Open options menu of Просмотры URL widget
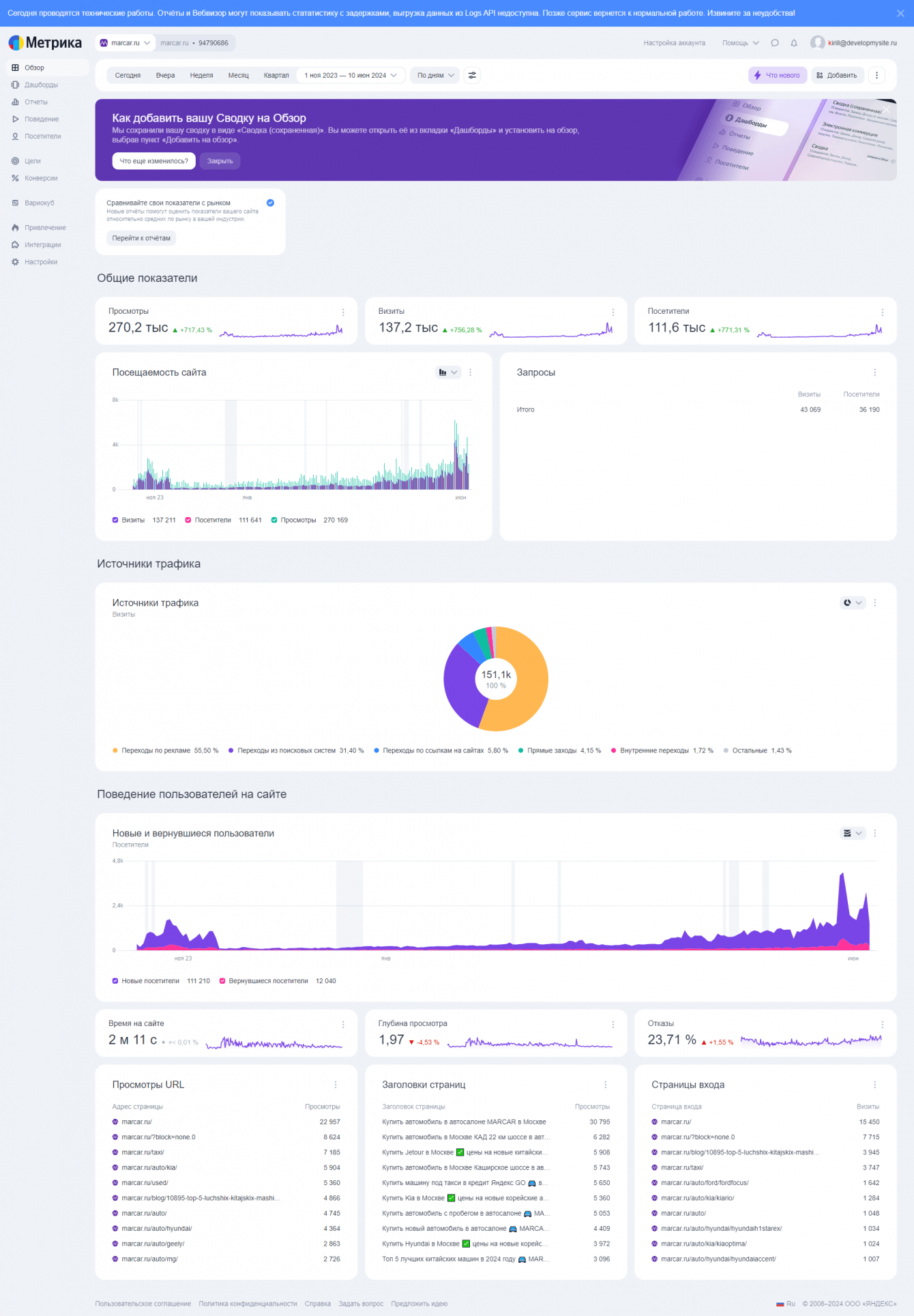This screenshot has width=914, height=1316. coord(336,1085)
